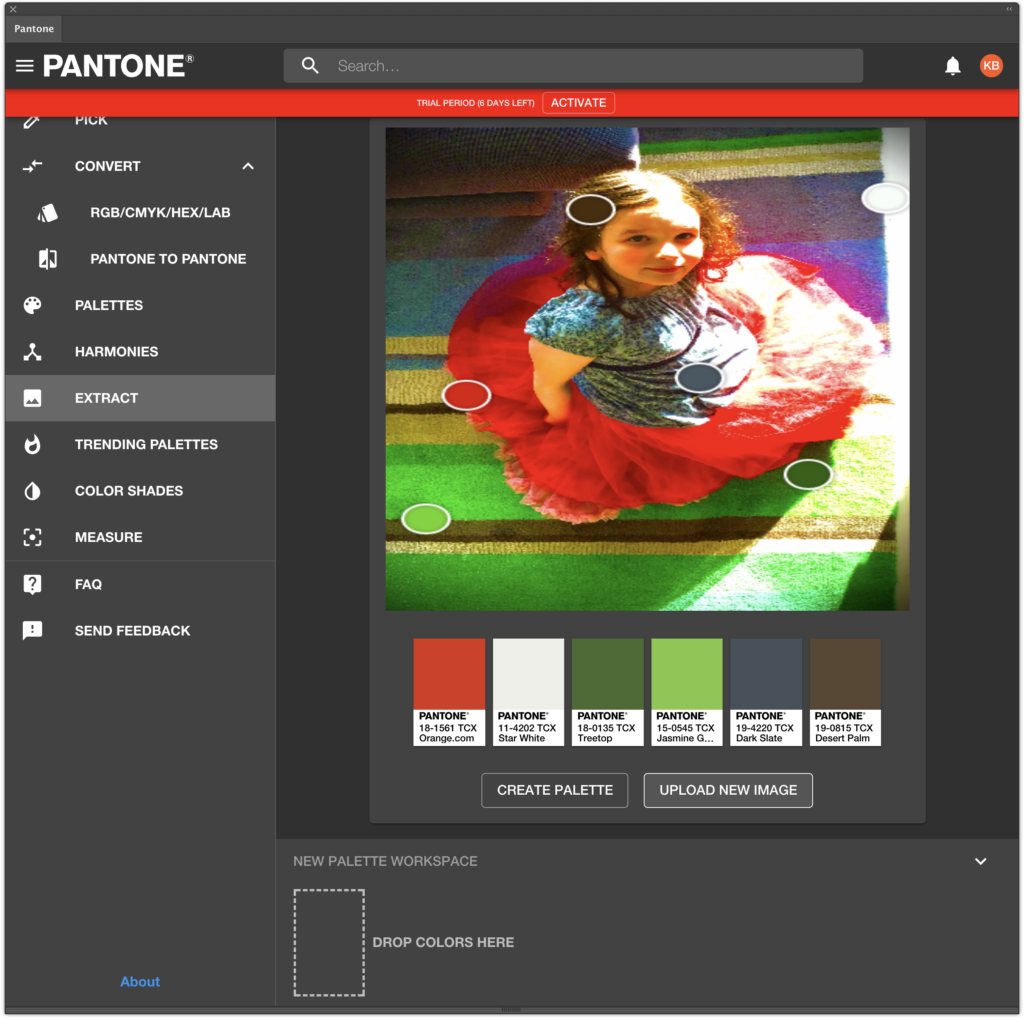
Task: Open the PICK menu item
Action: (139, 120)
